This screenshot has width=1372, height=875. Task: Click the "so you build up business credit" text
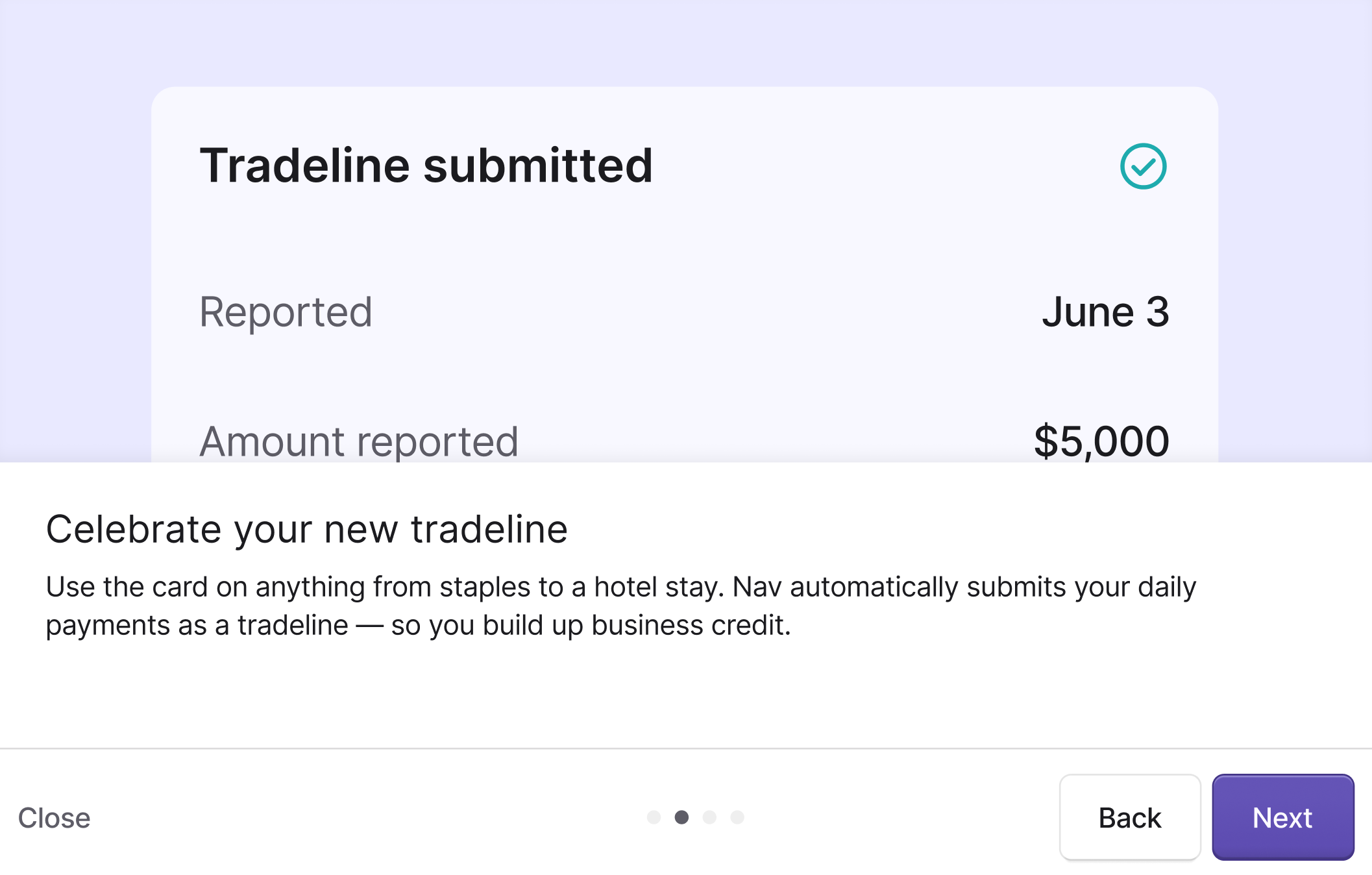[589, 625]
